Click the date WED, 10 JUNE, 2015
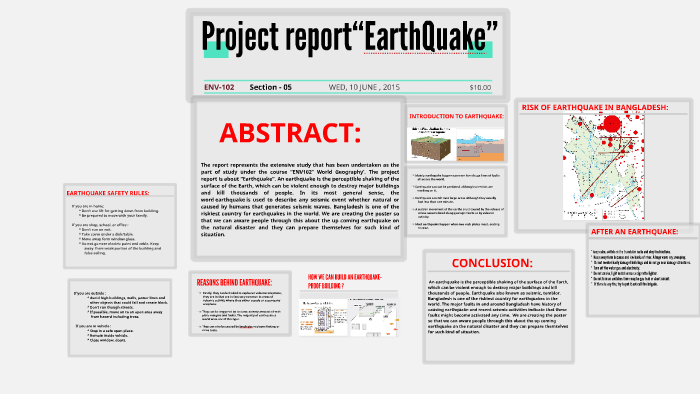This screenshot has width=700, height=394. pos(364,87)
